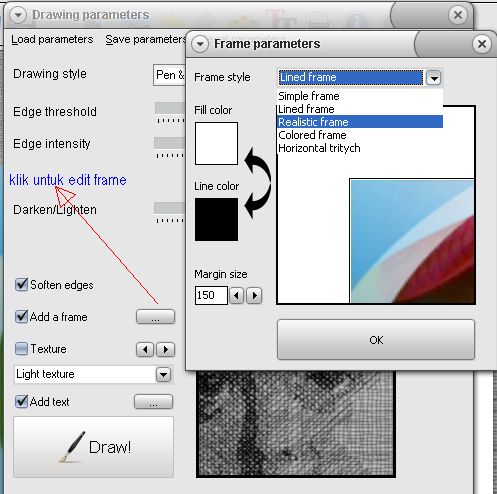Decrease margin size with the left arrow
Screen dimensions: 497x494
click(x=237, y=295)
